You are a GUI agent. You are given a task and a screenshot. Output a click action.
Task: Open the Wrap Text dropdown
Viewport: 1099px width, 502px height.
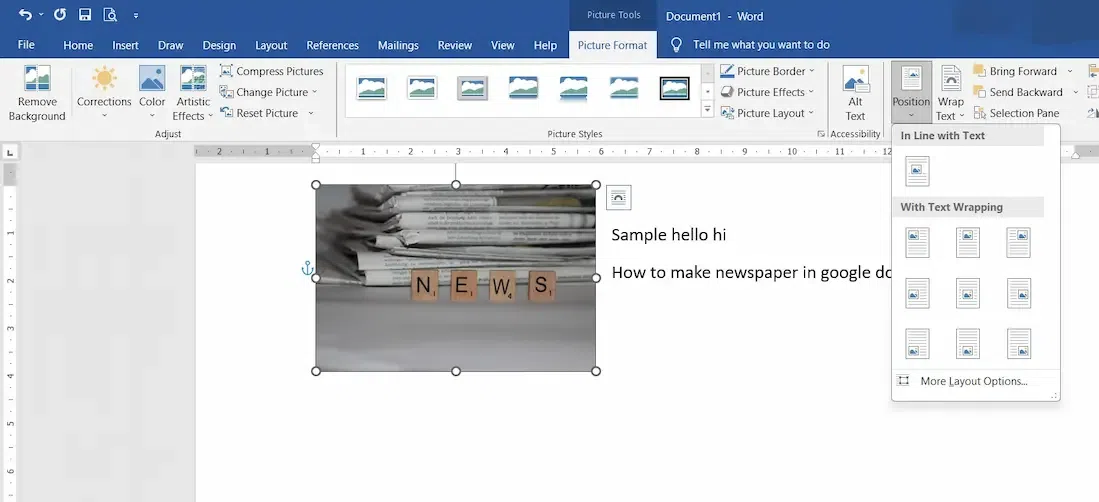click(x=950, y=93)
